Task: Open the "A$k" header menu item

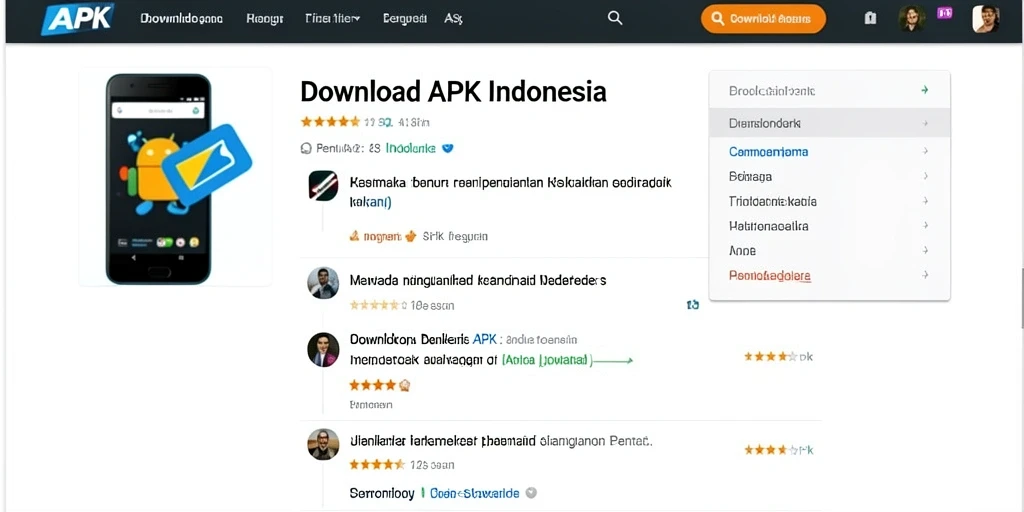Action: pos(453,19)
